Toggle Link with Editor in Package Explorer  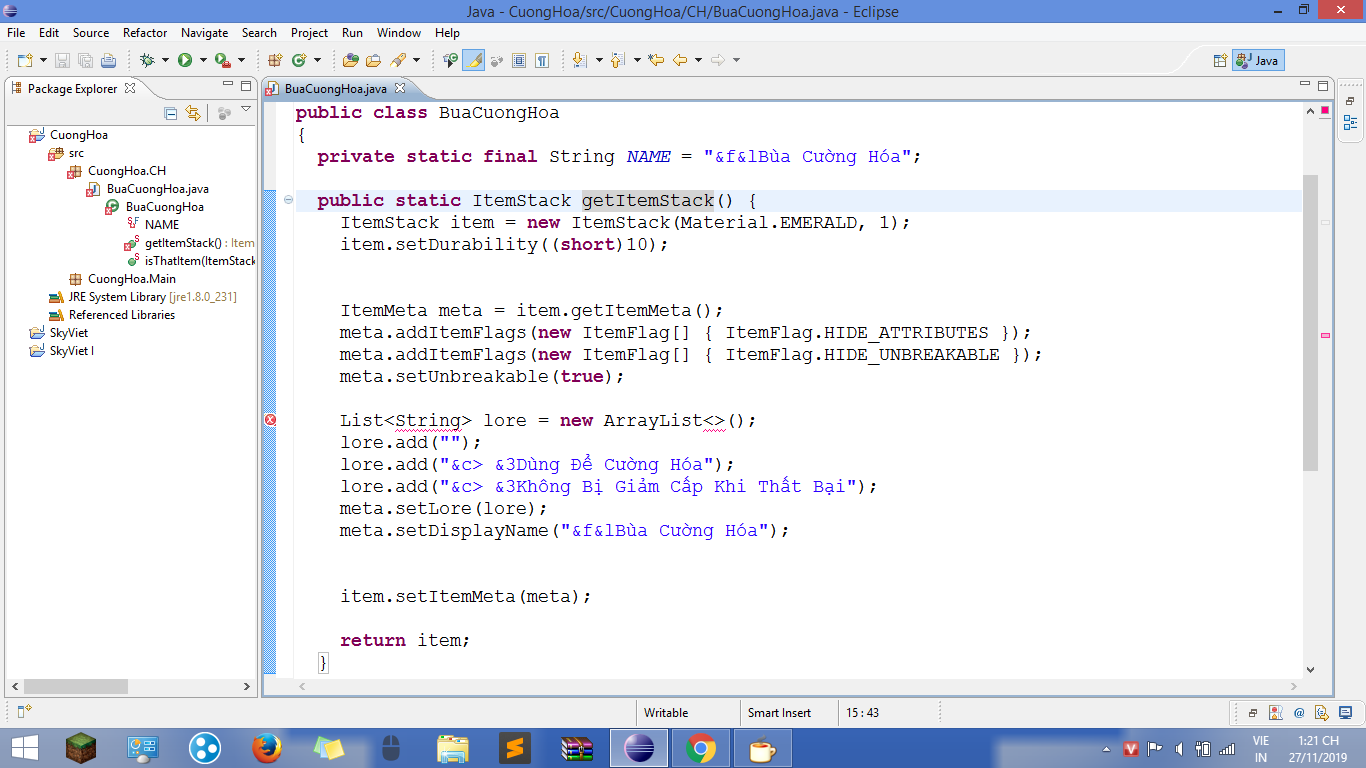click(x=193, y=113)
